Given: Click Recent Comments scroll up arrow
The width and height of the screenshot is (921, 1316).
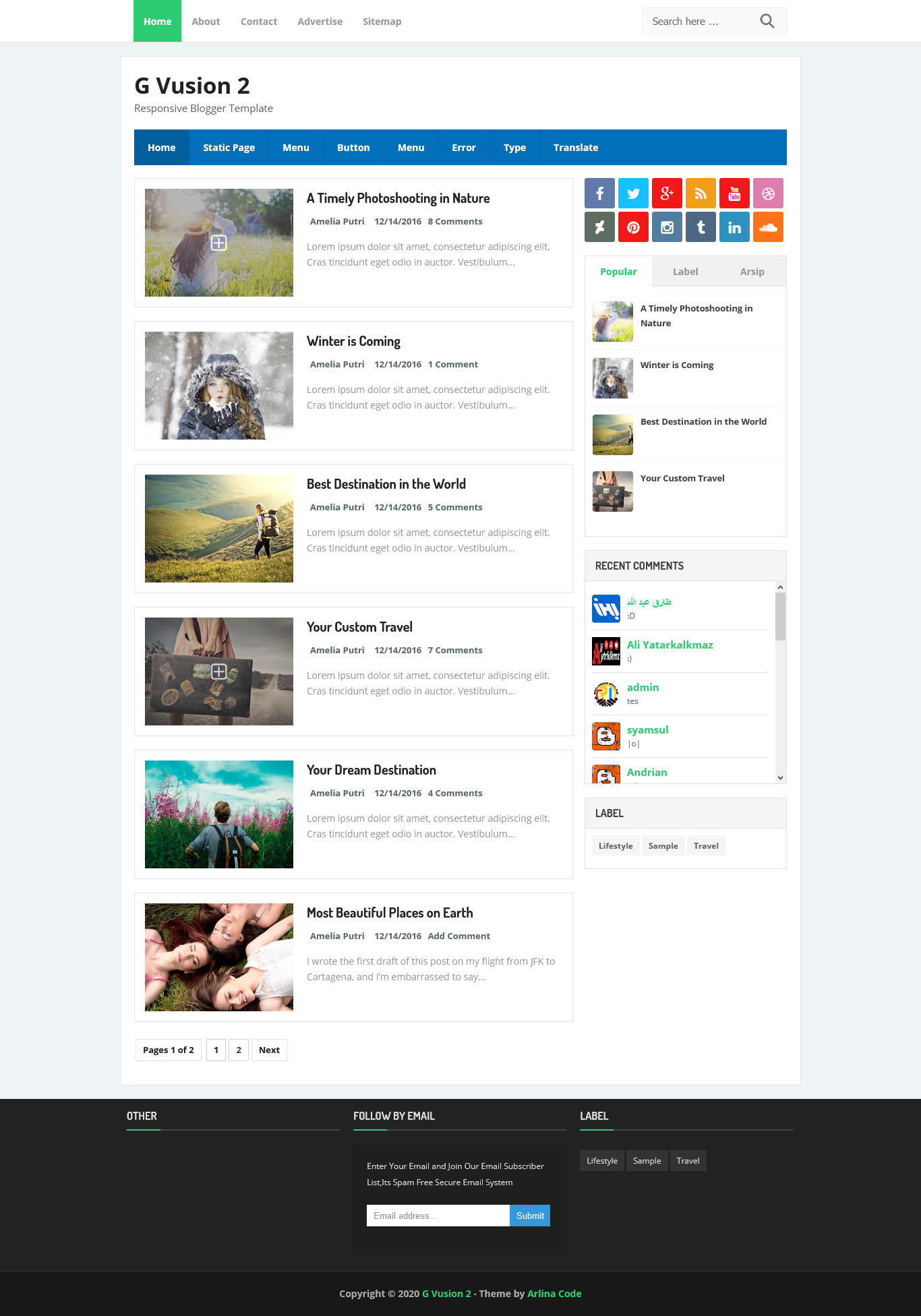Looking at the screenshot, I should [x=780, y=587].
